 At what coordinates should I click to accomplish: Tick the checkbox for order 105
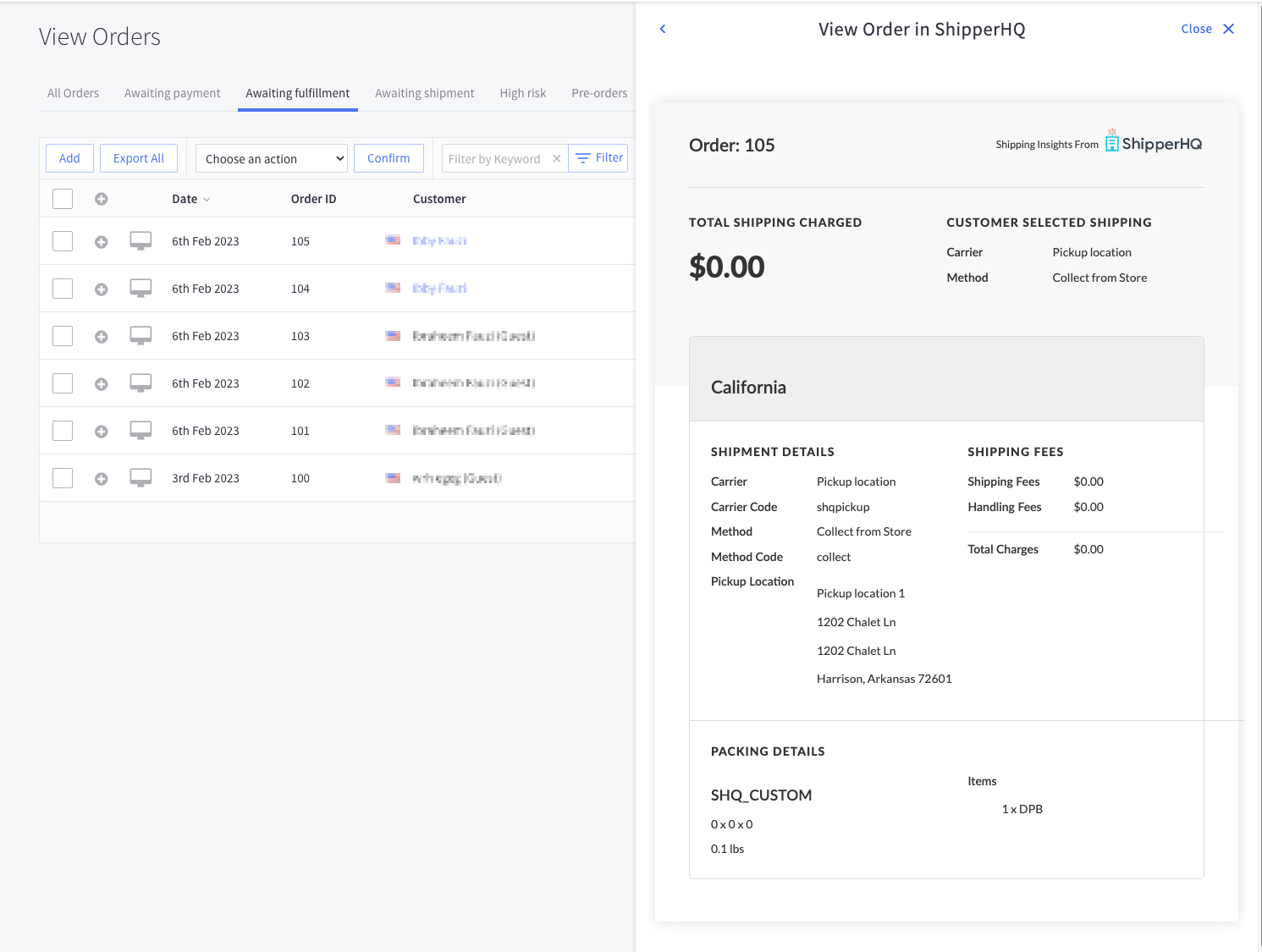point(63,241)
